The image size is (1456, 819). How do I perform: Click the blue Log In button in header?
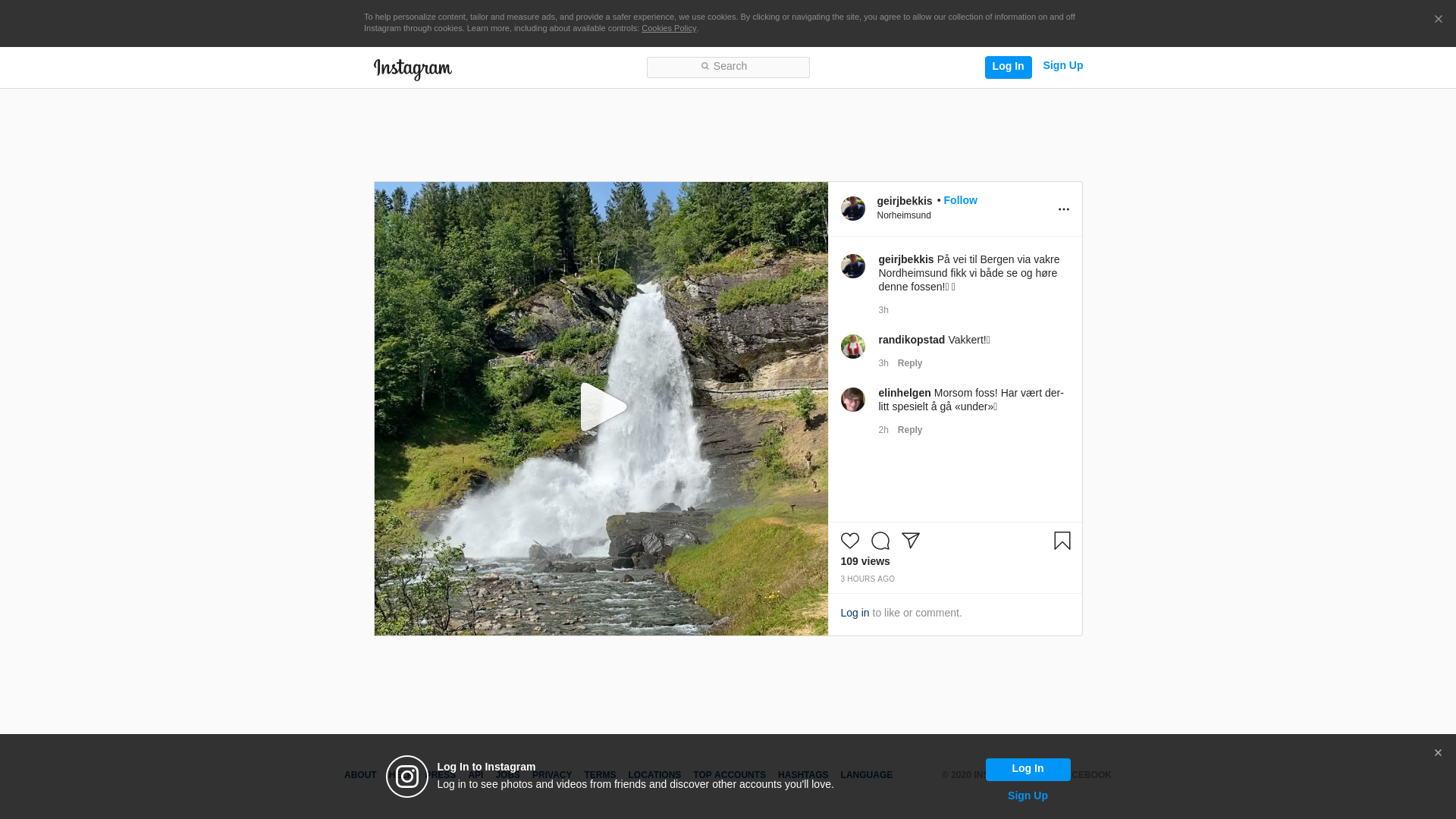pos(1008,67)
